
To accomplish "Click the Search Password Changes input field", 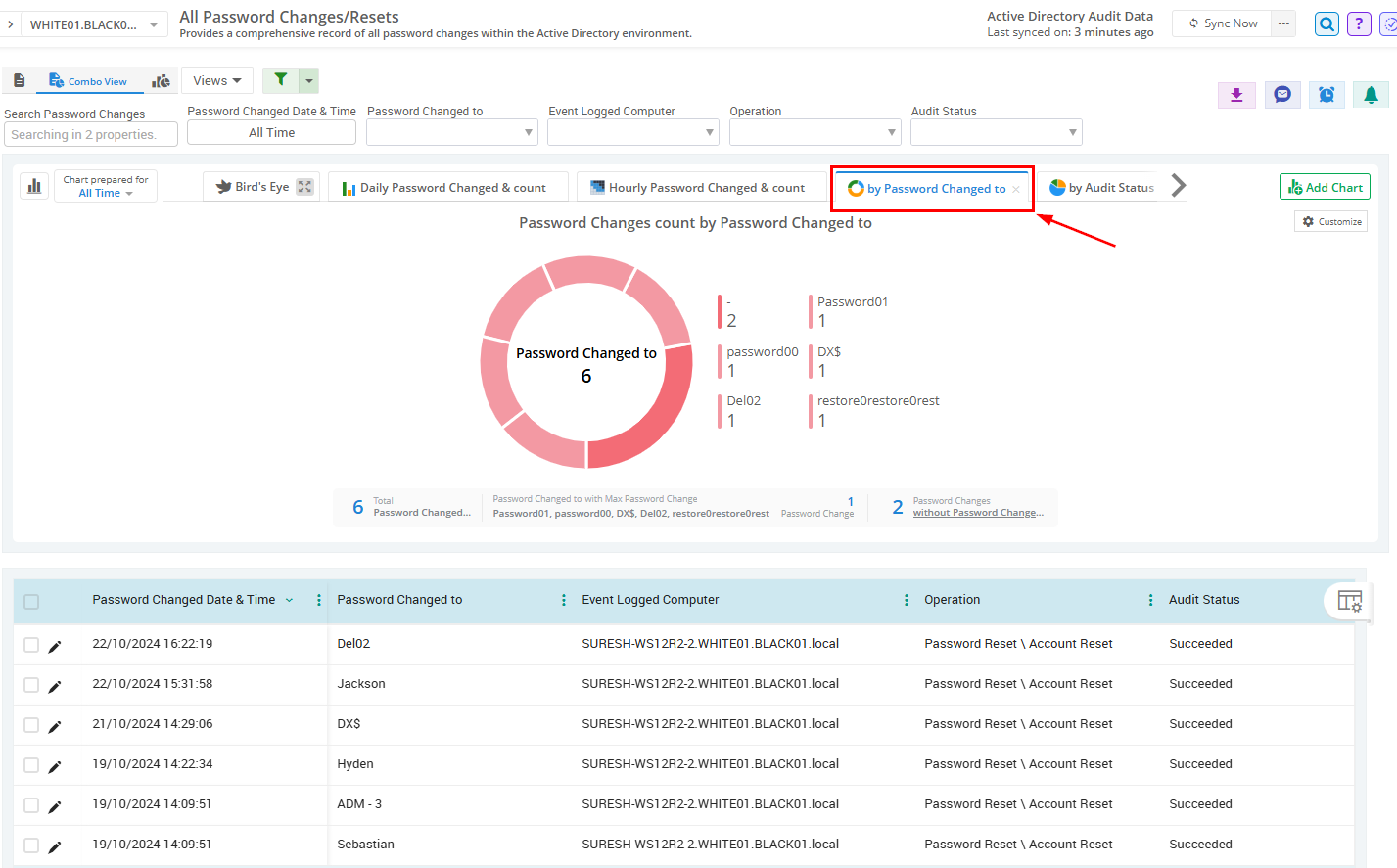I will [x=91, y=135].
